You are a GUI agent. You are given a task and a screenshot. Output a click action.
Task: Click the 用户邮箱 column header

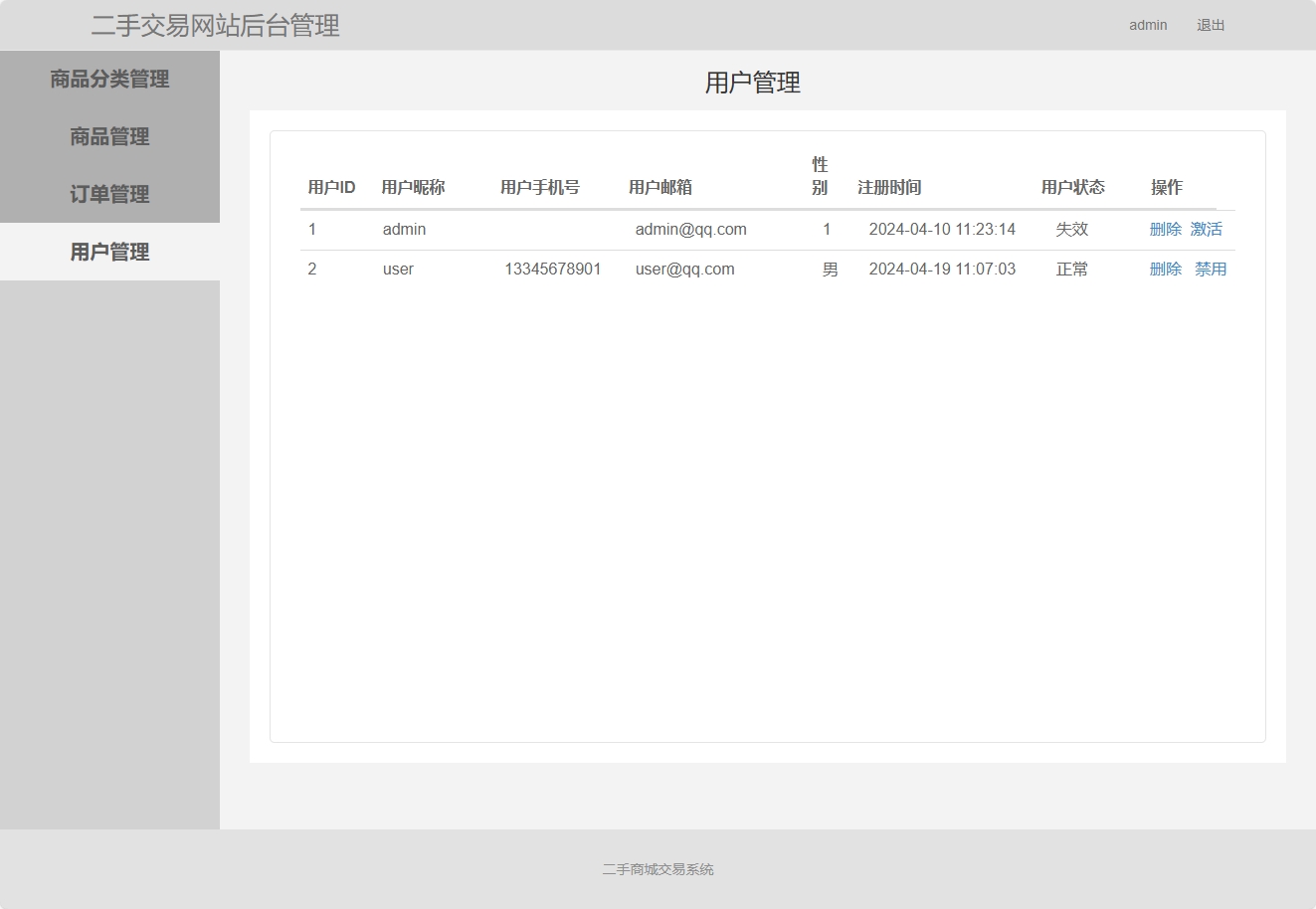658,187
